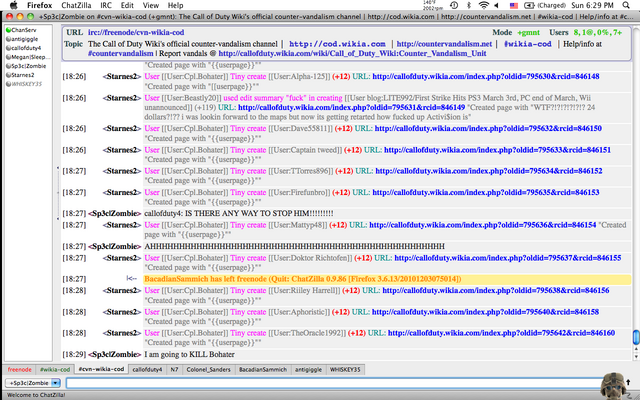
Task: Click the Wi-Fi status icon
Action: point(484,5)
